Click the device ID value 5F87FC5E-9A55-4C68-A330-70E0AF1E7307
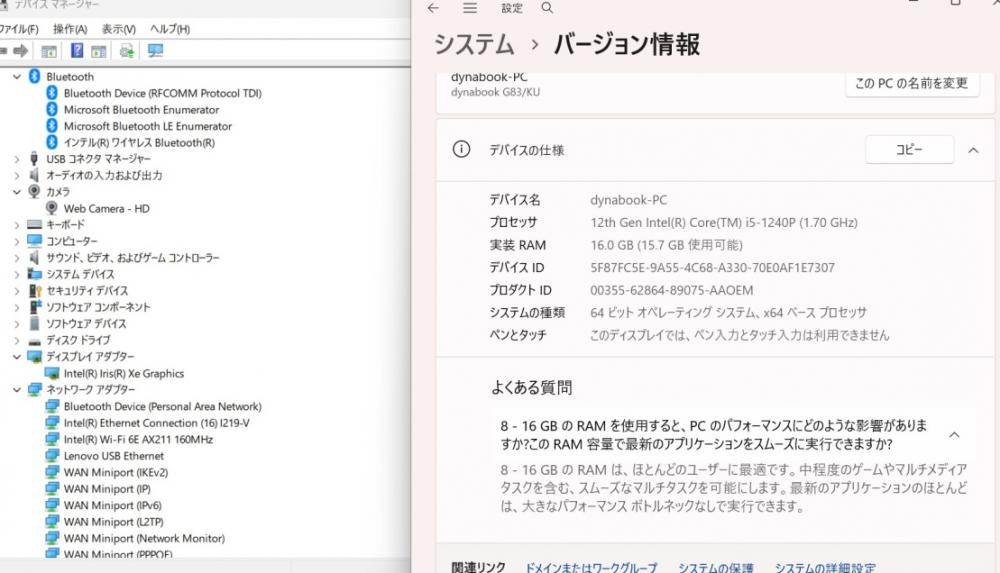Screen dimensions: 1000x573 (x=712, y=268)
